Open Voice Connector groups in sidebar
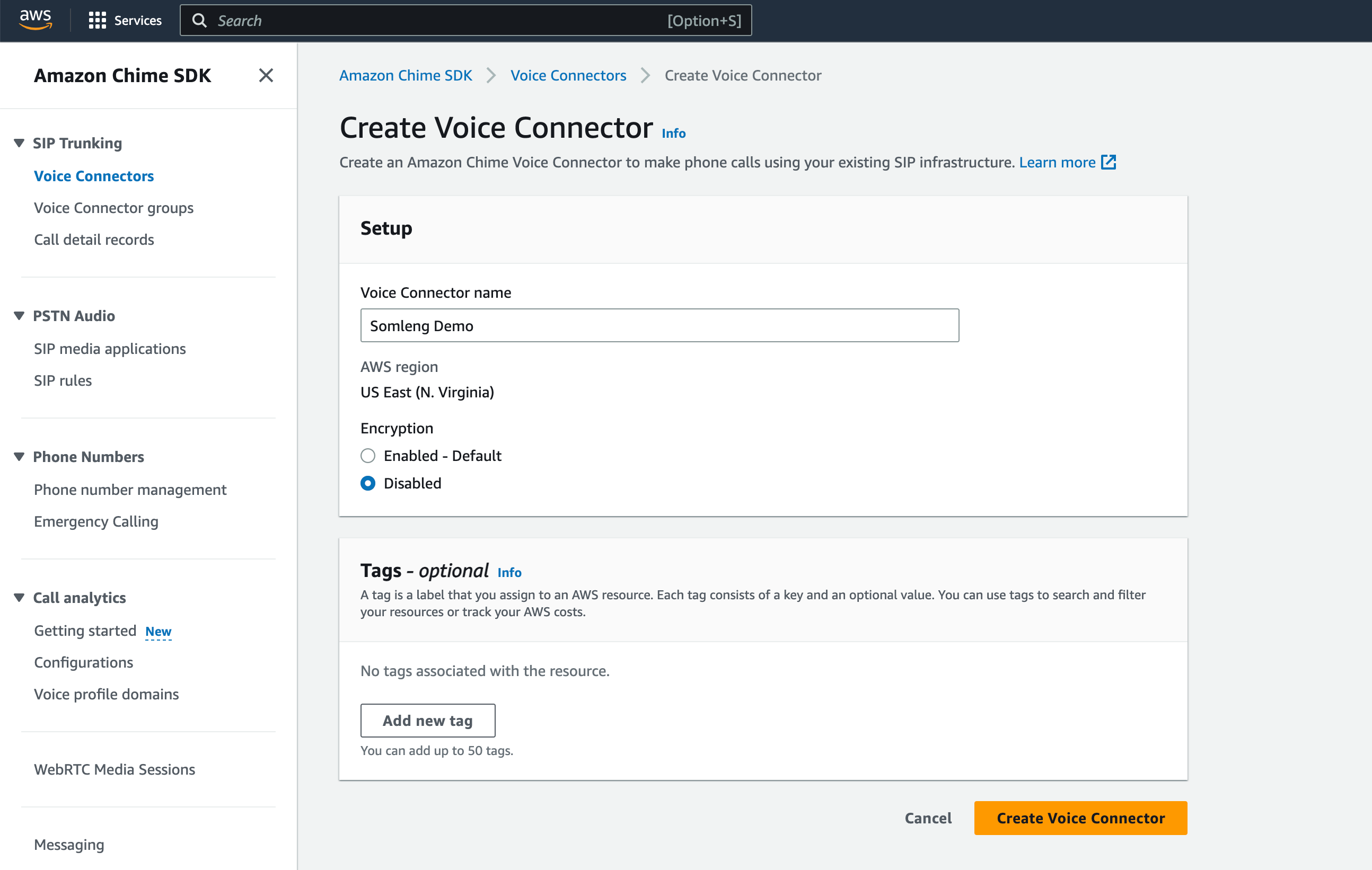This screenshot has width=1372, height=870. point(113,208)
